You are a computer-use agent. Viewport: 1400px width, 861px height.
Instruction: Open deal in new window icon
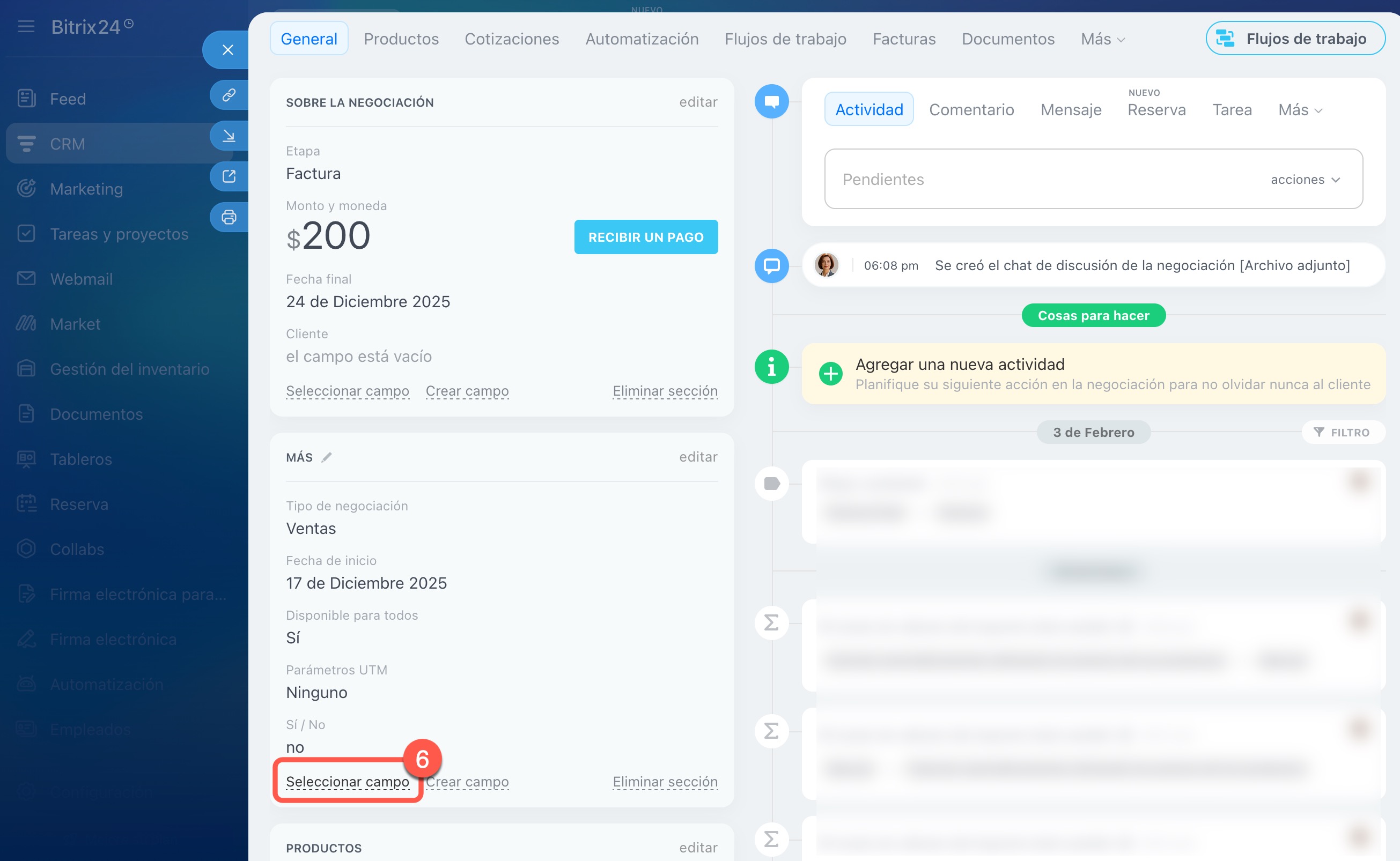click(229, 176)
